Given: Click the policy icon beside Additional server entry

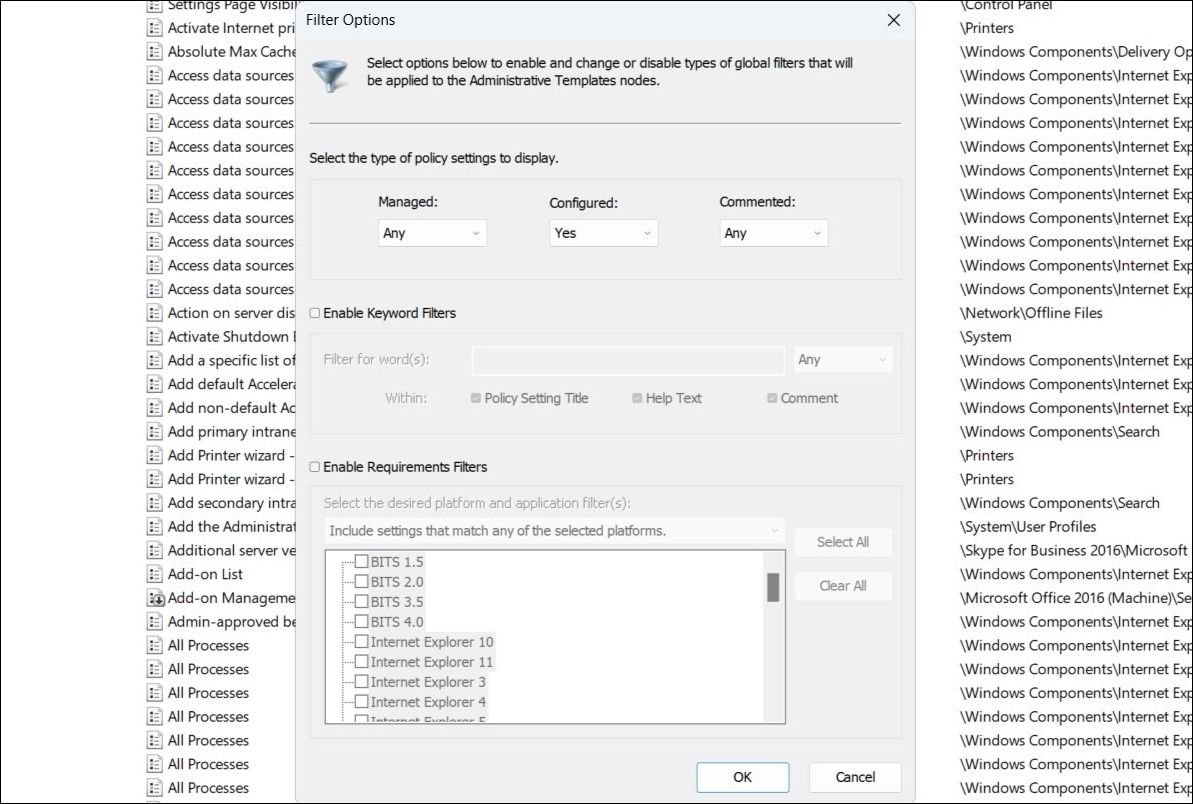Looking at the screenshot, I should [x=155, y=550].
